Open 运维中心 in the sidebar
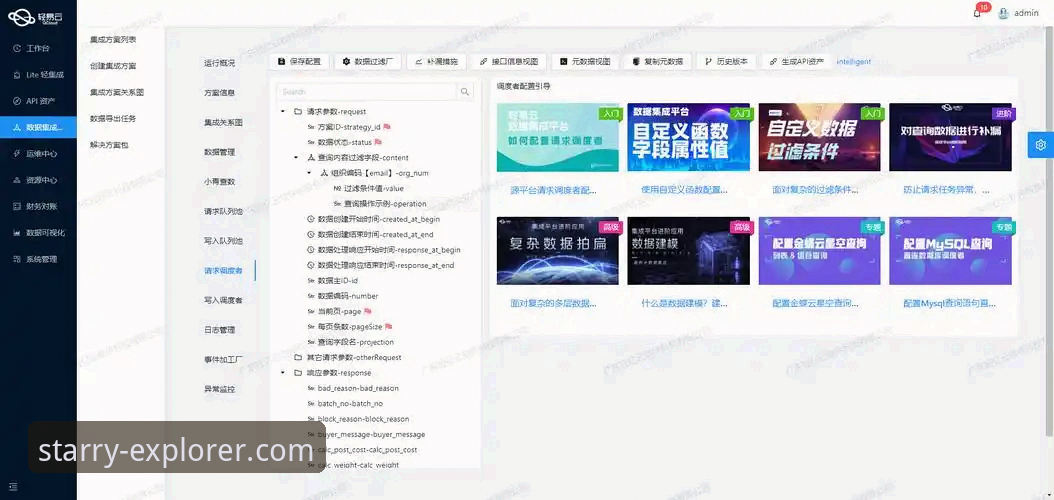1054x500 pixels. pos(38,153)
